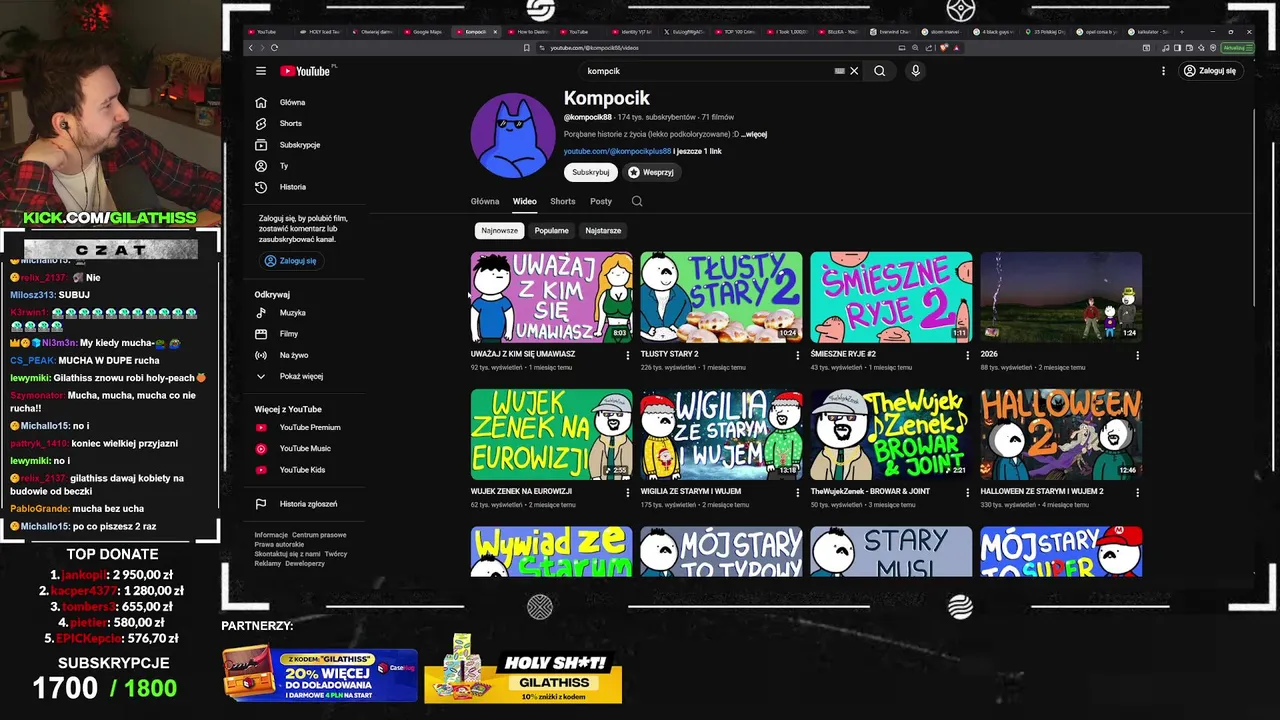Play the ŚMIESZNE RYJE 2 thumbnail

891,297
